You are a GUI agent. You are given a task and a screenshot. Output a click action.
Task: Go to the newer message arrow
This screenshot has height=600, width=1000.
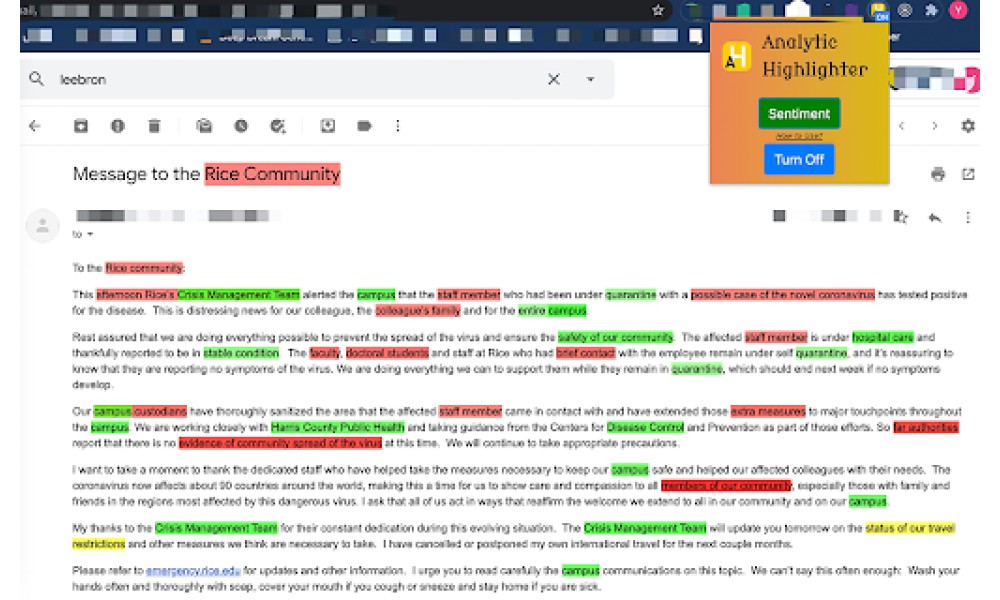point(902,126)
